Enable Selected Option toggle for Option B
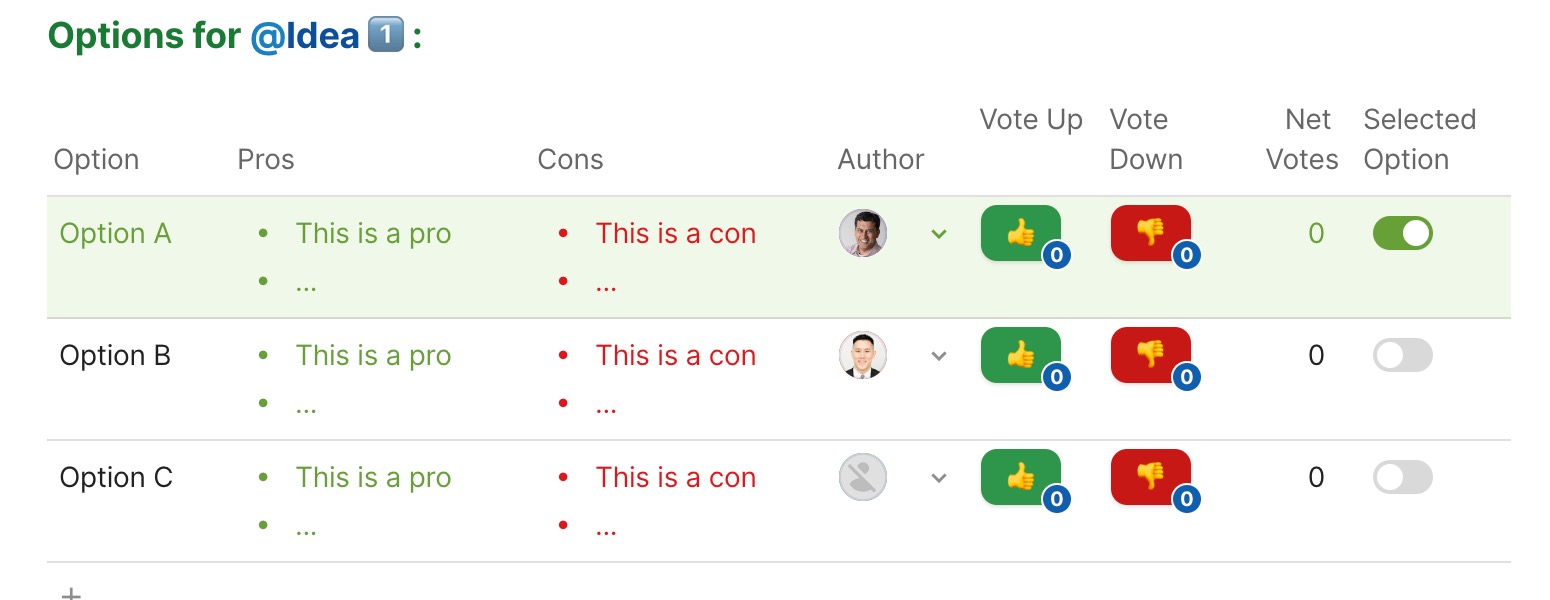Screen dimensions: 1550x600 click(1402, 355)
